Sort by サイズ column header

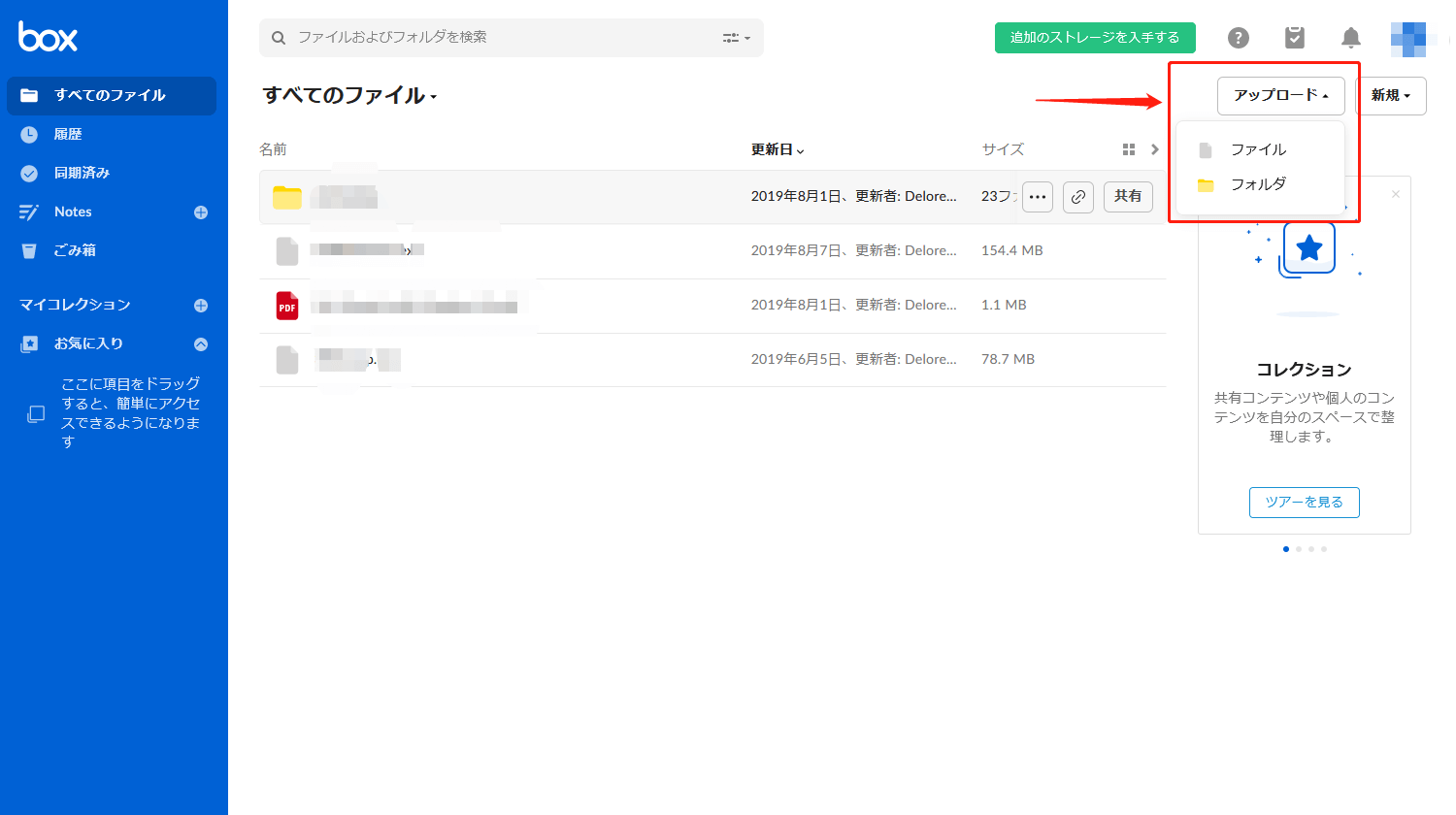click(1003, 149)
